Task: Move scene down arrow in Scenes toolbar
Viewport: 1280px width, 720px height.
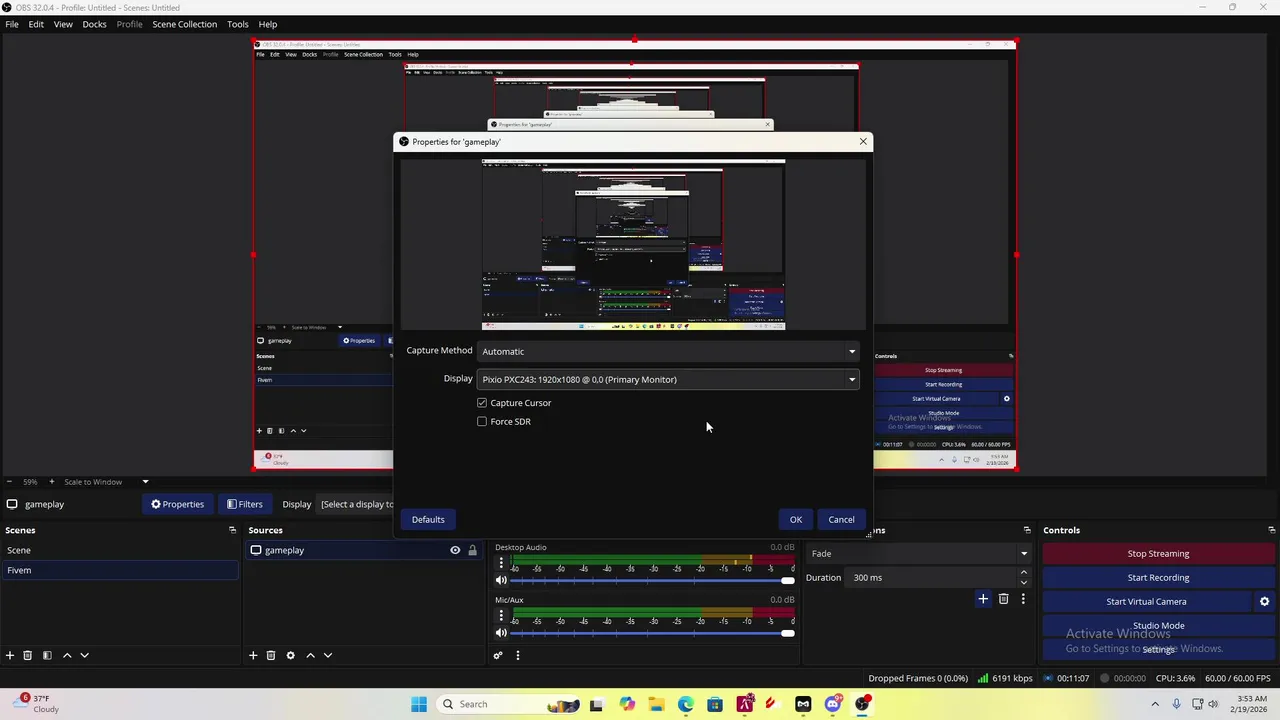Action: point(84,655)
